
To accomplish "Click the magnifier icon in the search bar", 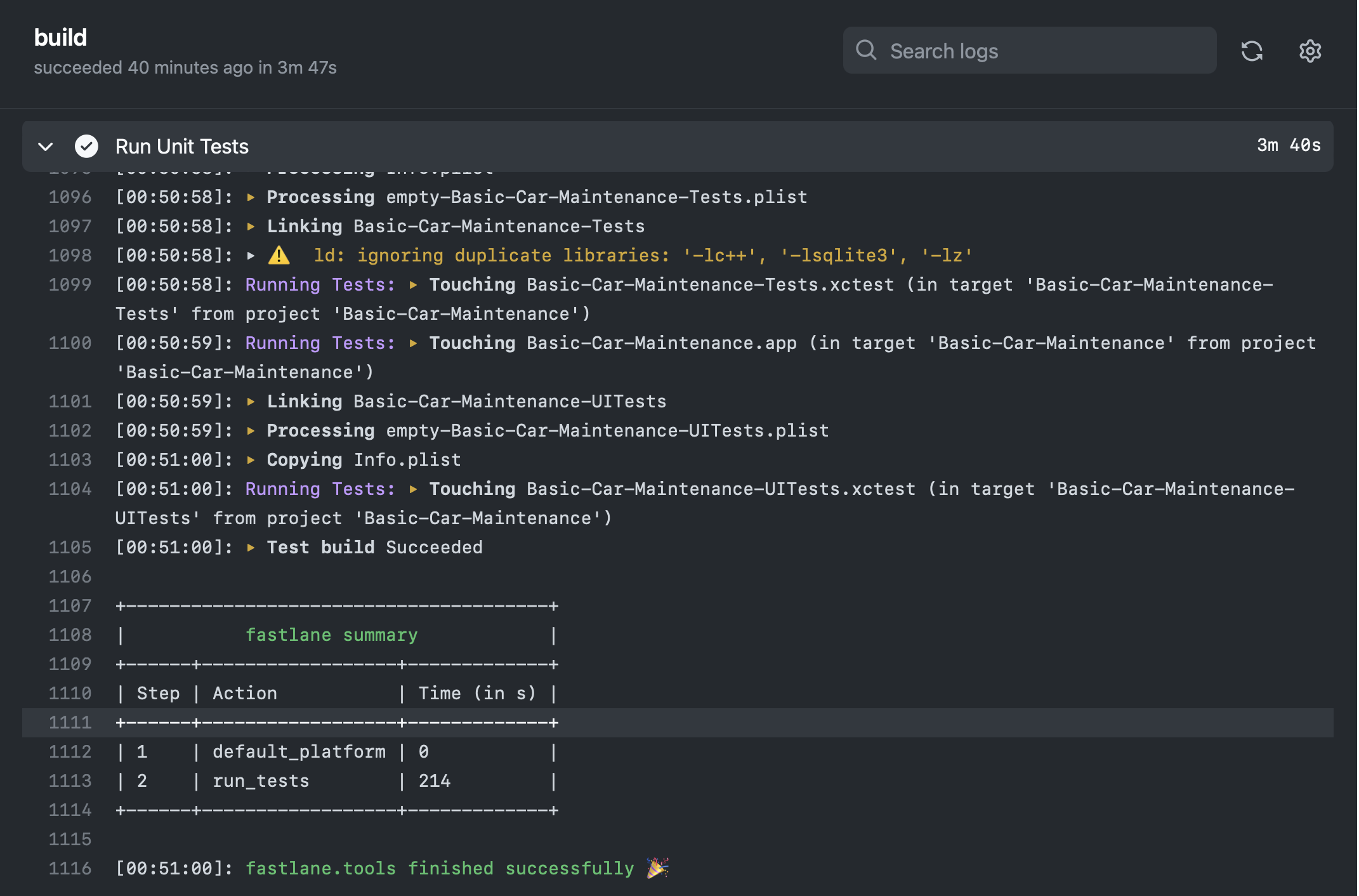I will click(x=867, y=51).
